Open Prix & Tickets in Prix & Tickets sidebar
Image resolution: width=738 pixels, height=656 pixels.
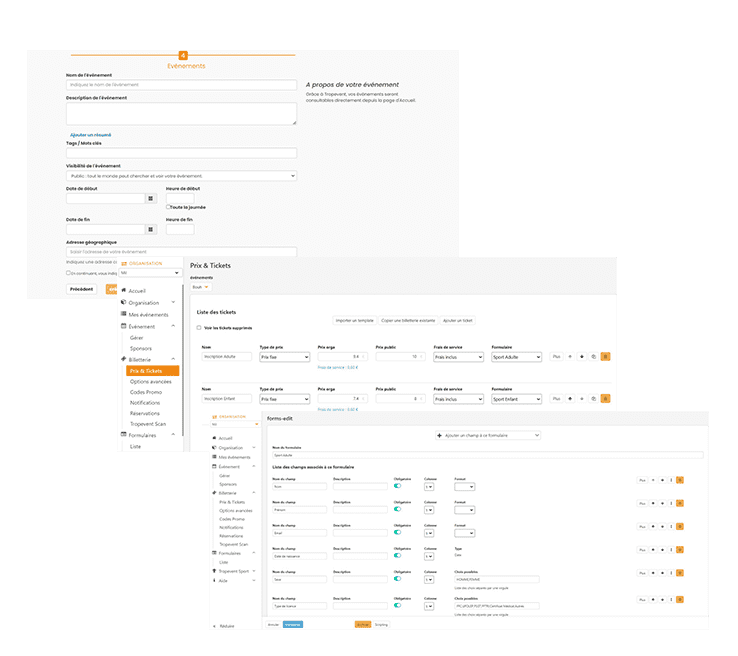[152, 371]
